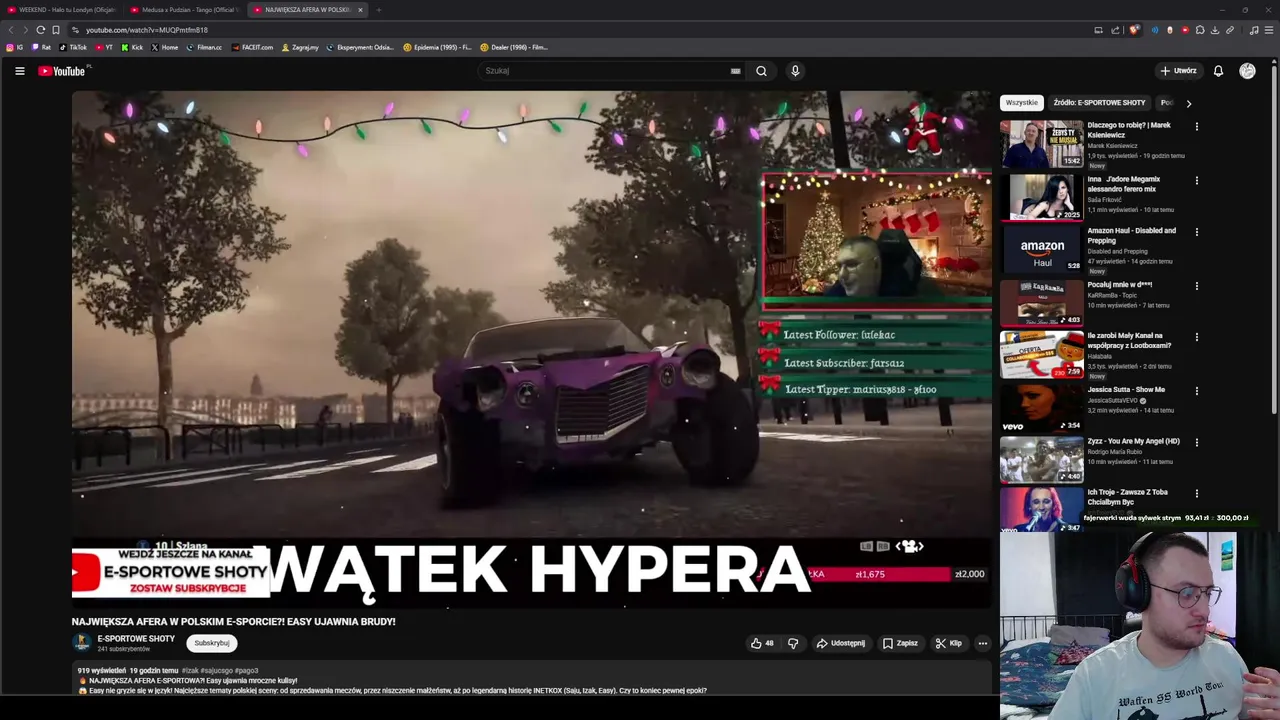
Task: Like the video with thumbs up
Action: [762, 643]
